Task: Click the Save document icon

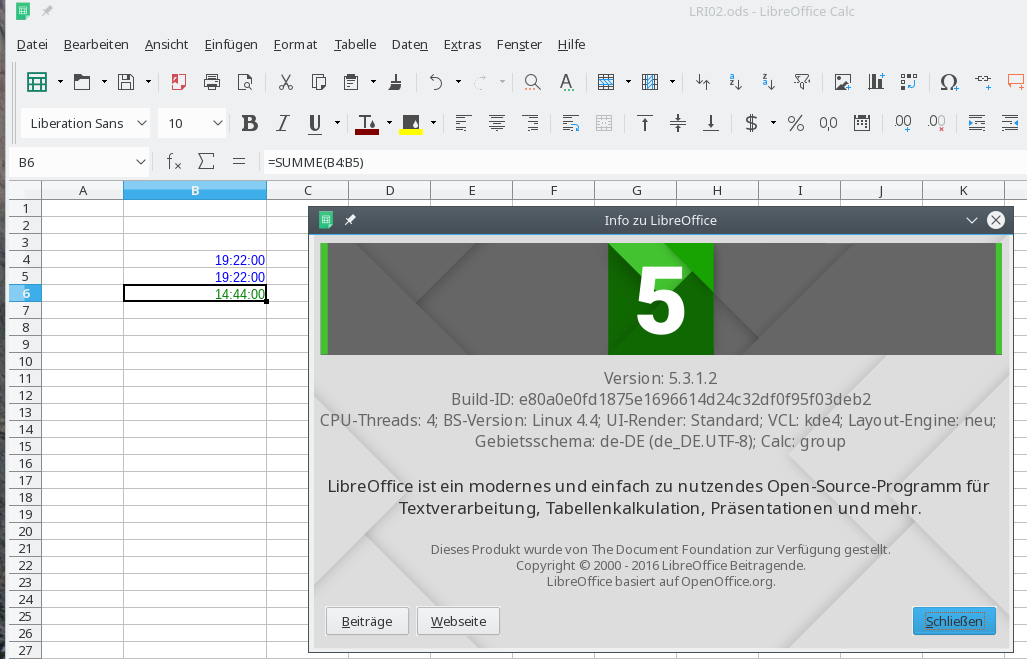Action: [126, 82]
